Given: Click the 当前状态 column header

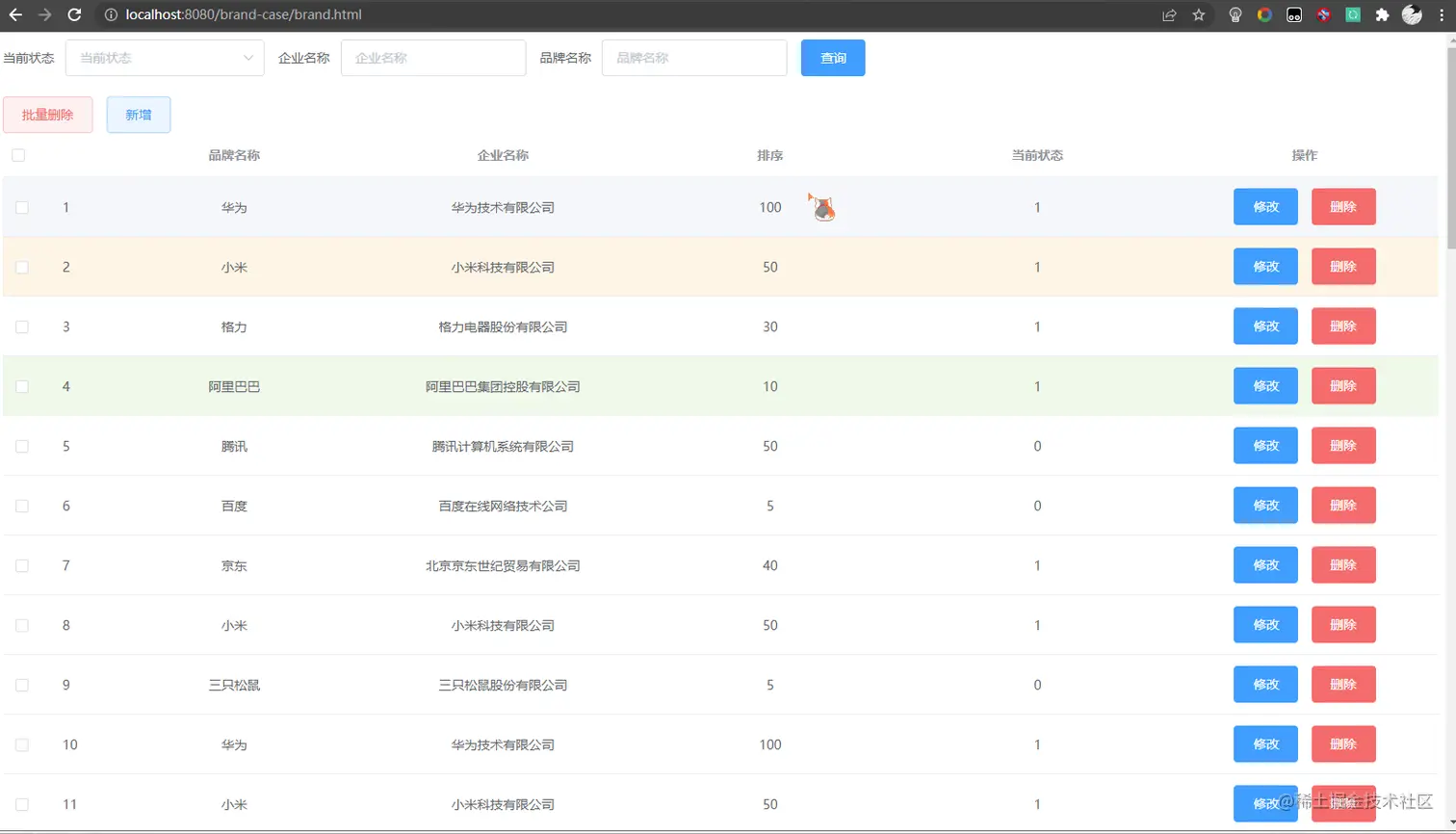Looking at the screenshot, I should pyautogui.click(x=1037, y=155).
